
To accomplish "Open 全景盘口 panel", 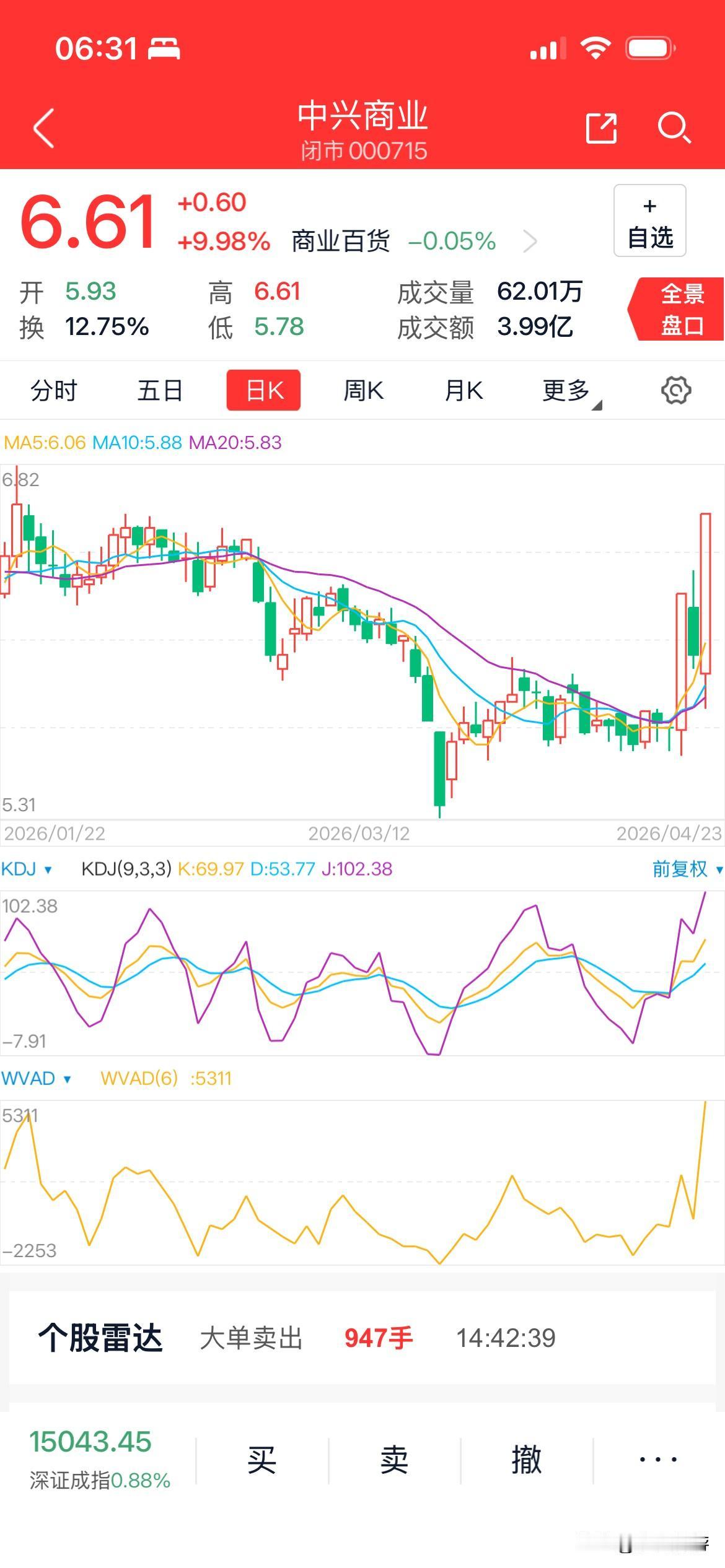I will (x=677, y=309).
